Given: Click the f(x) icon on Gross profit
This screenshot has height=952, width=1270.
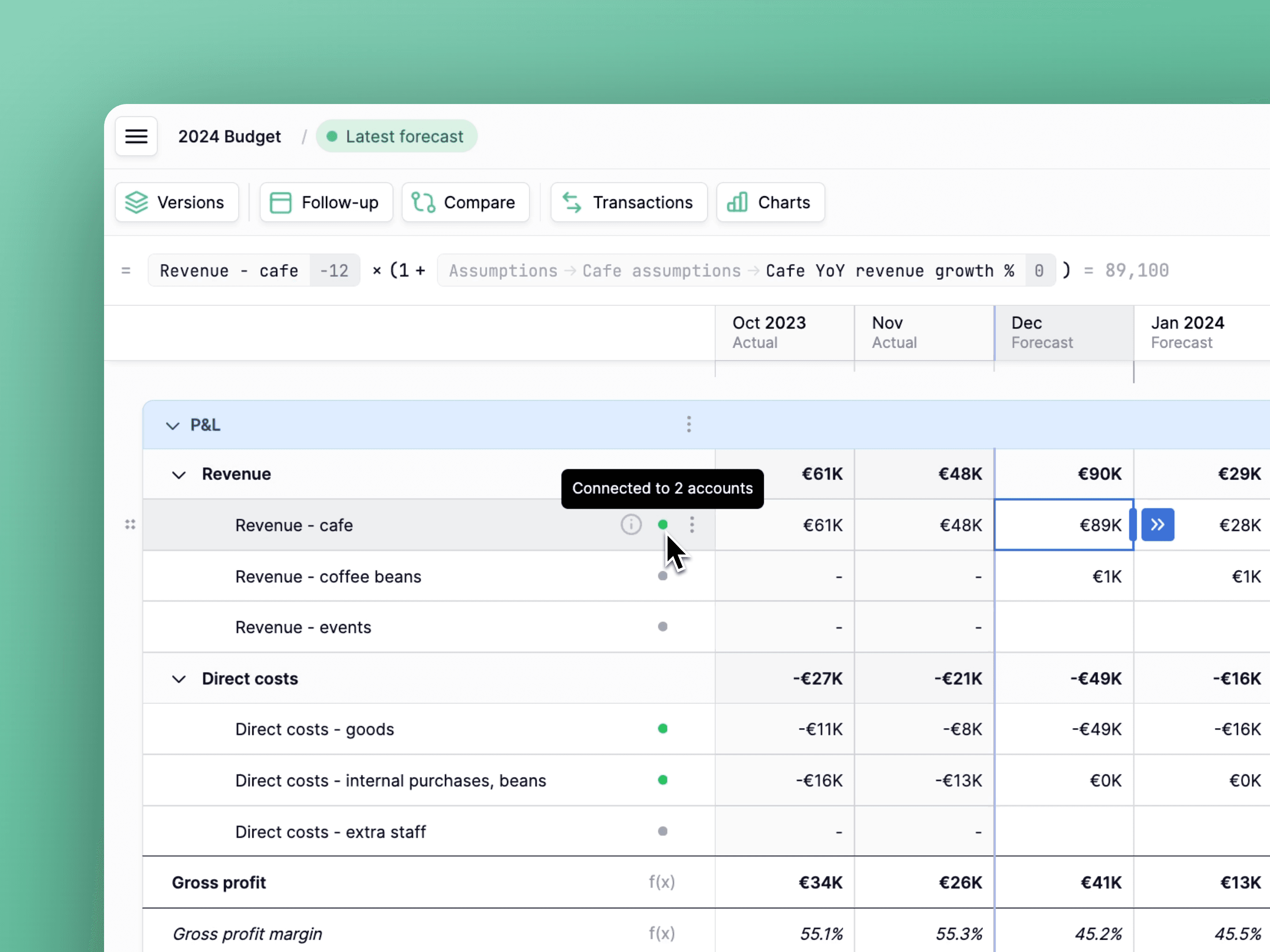Looking at the screenshot, I should click(662, 882).
